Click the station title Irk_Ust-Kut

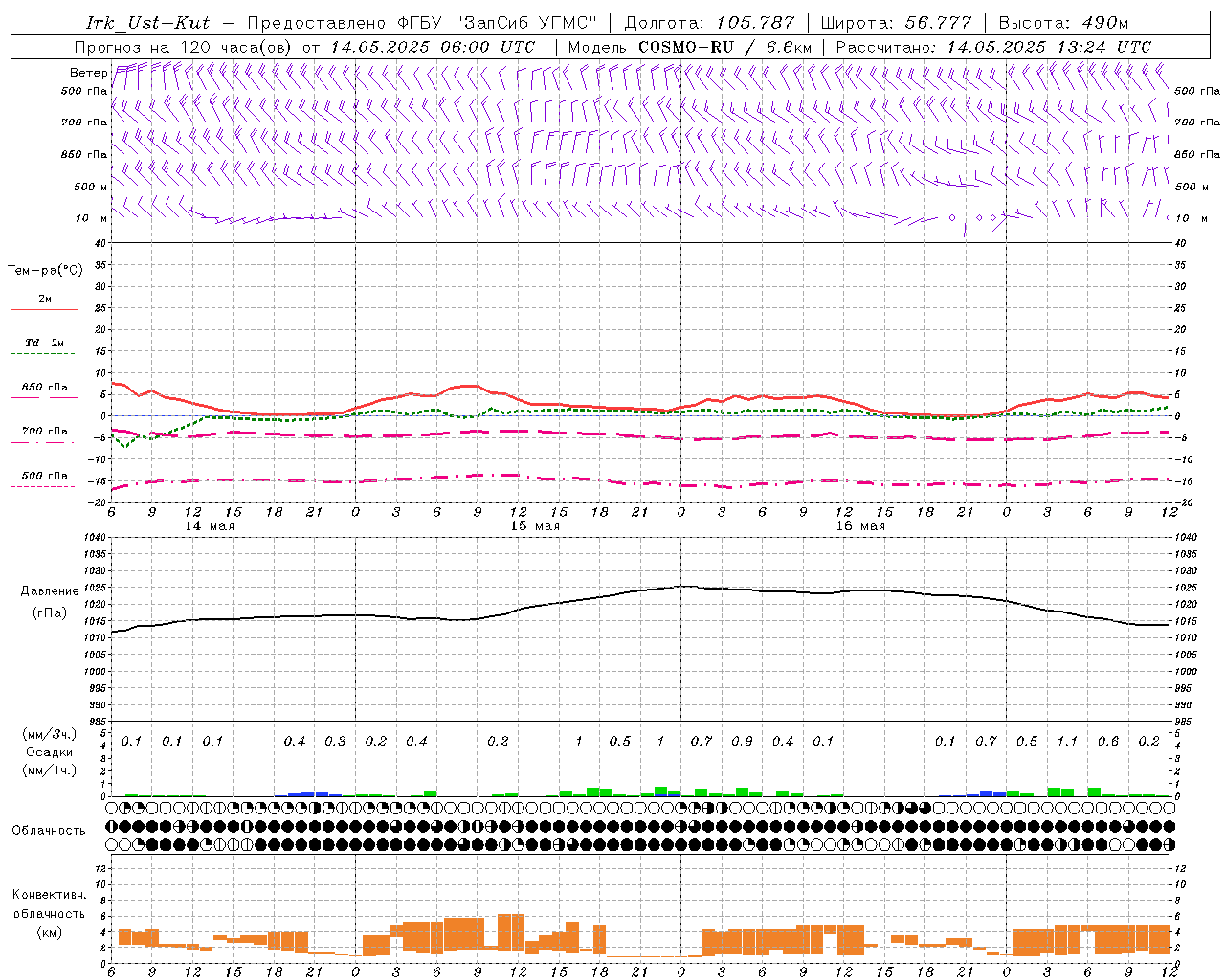point(147,23)
